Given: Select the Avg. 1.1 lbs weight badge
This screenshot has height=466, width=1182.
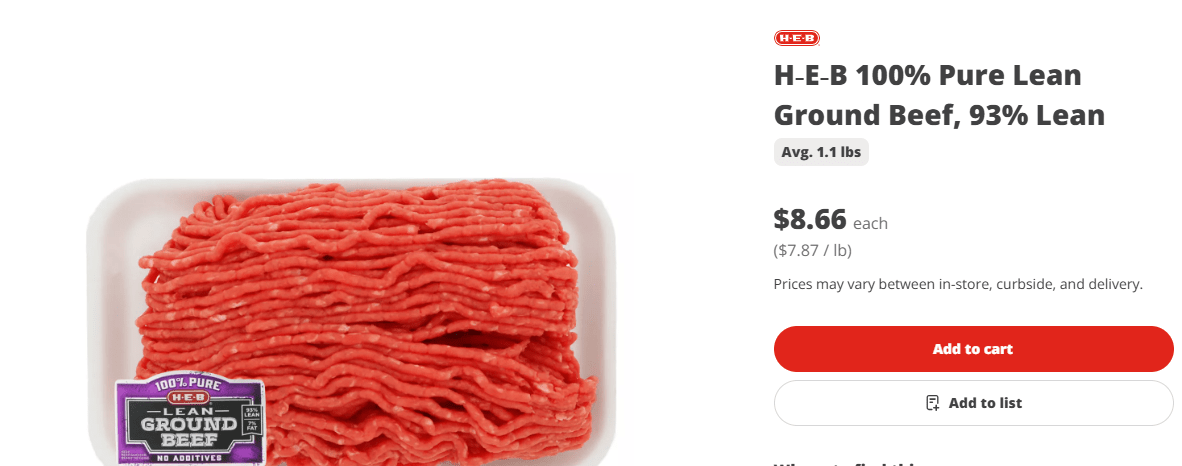Looking at the screenshot, I should [x=821, y=152].
